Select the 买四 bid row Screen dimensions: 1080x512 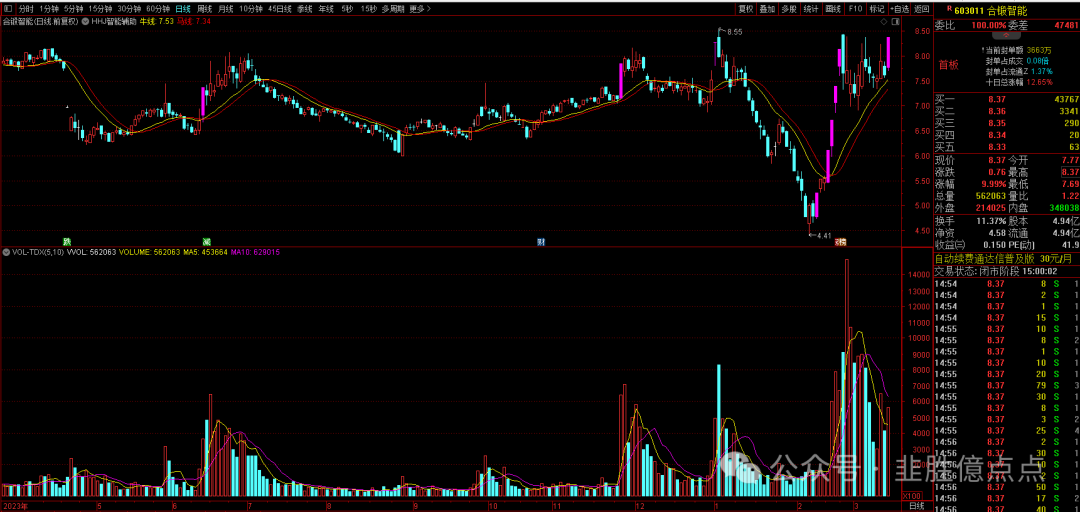click(x=1007, y=135)
